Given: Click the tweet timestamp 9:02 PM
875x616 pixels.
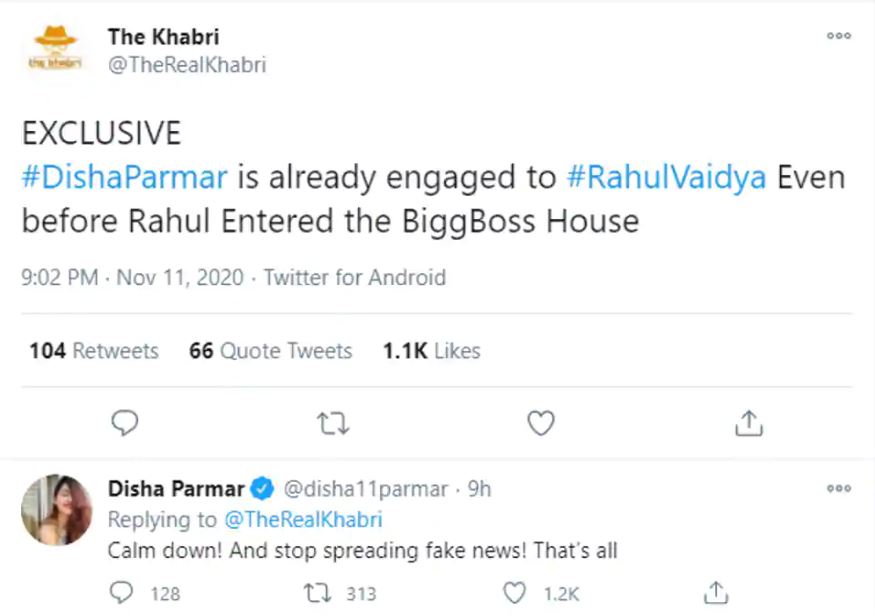Looking at the screenshot, I should tap(60, 277).
